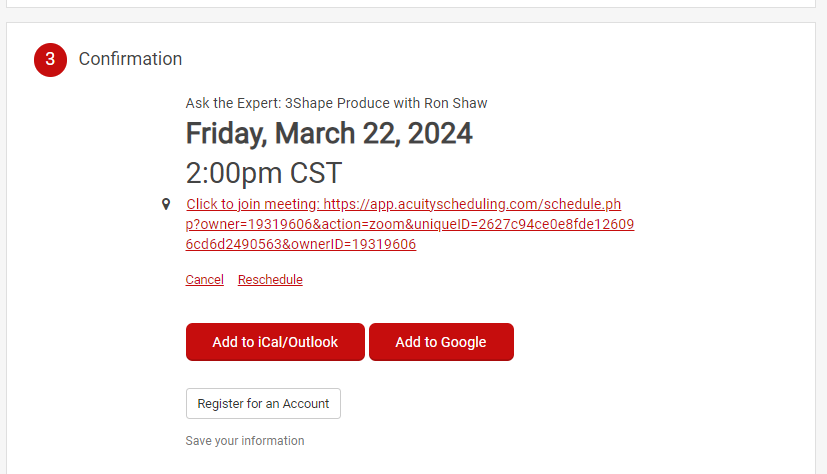Screen dimensions: 827x474
Task: Click the uniqueID line of meeting URL
Action: coord(410,224)
